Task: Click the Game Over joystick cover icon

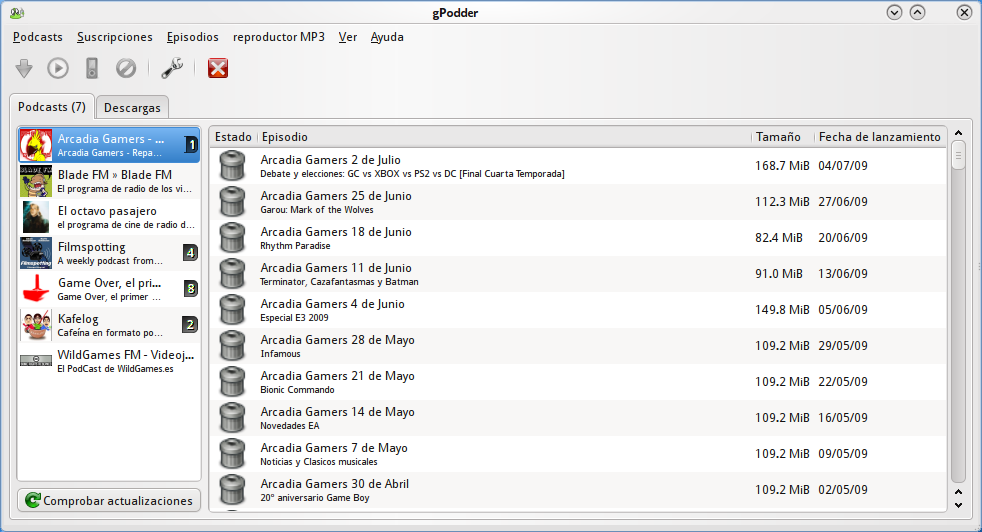Action: pyautogui.click(x=36, y=289)
